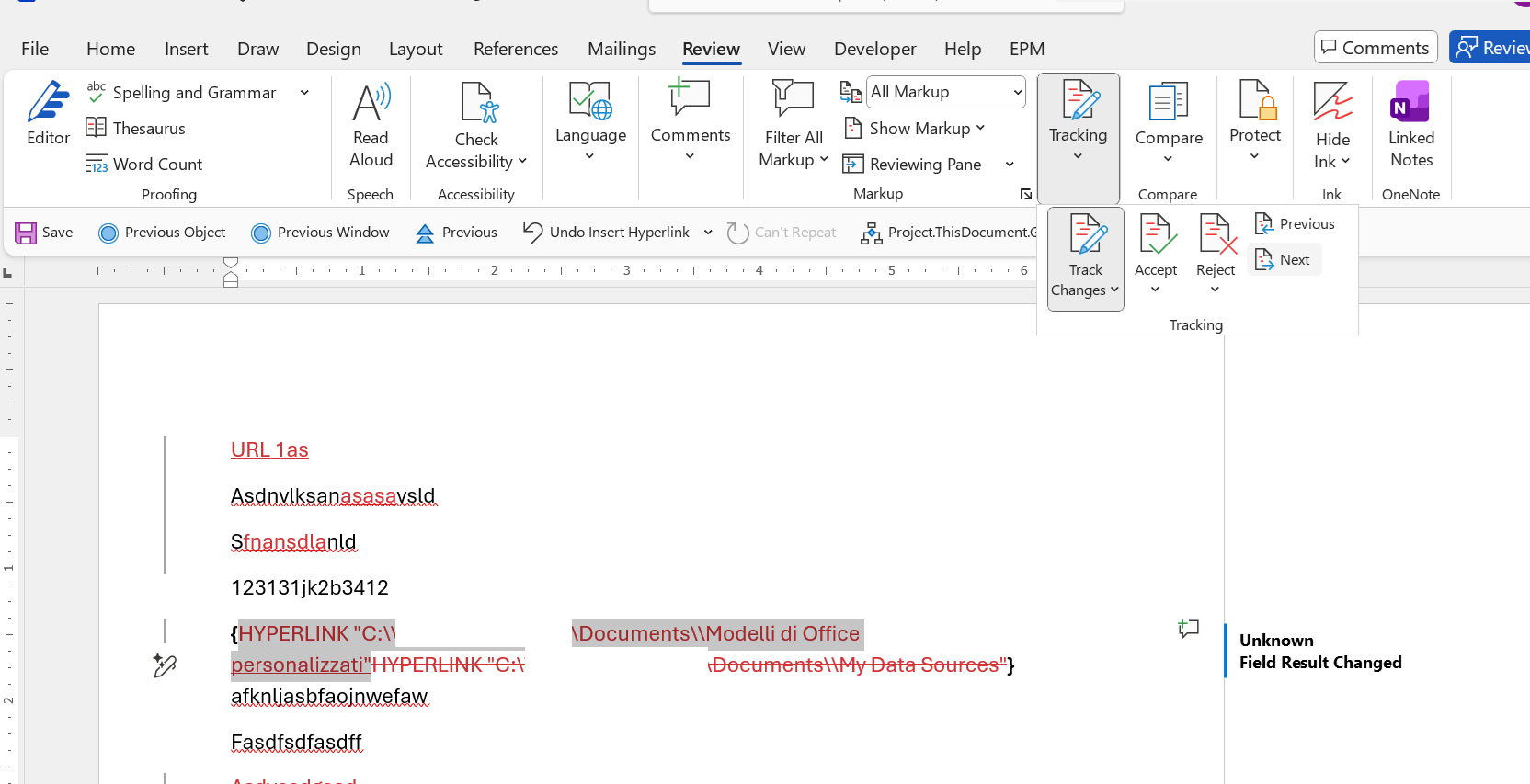Save the document from quick toolbar
The image size is (1530, 784).
tap(44, 233)
